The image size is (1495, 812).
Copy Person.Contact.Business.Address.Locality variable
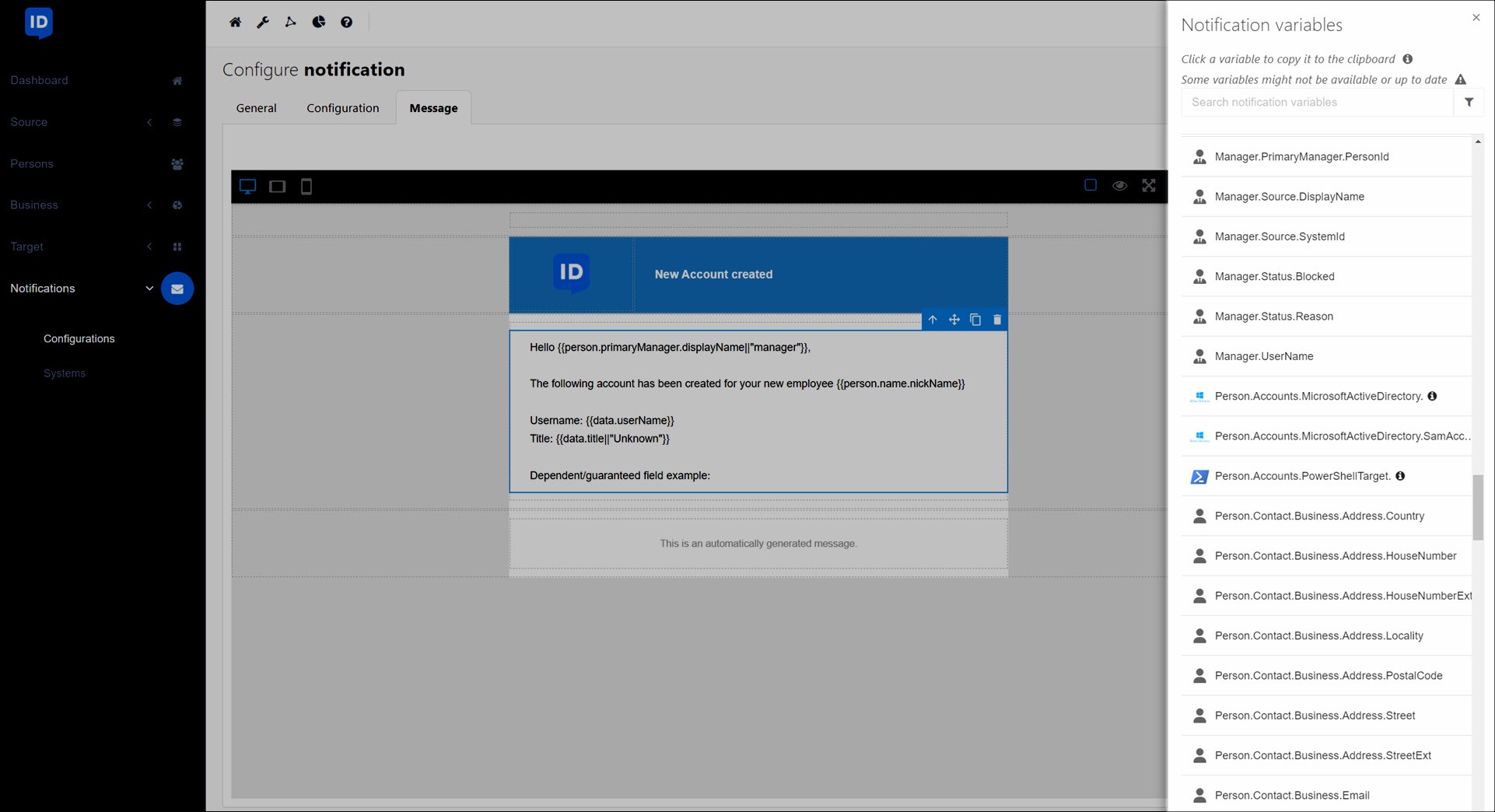coord(1326,635)
